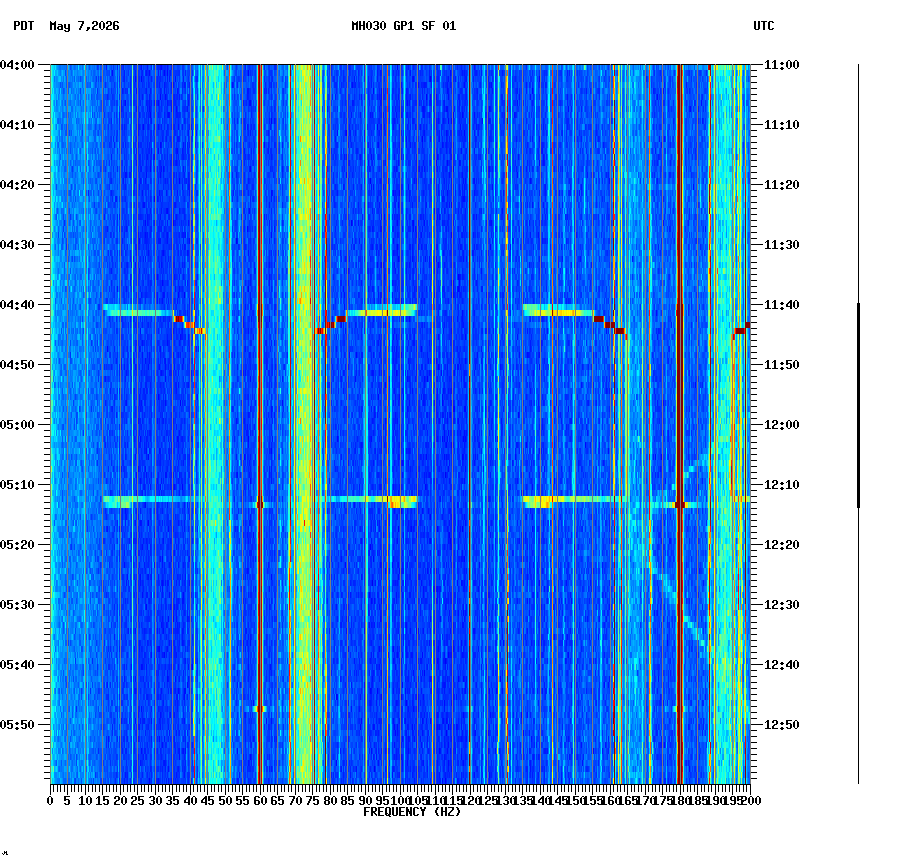This screenshot has width=902, height=864.
Task: Click the 40 Hz frequency tick label
Action: 190,801
